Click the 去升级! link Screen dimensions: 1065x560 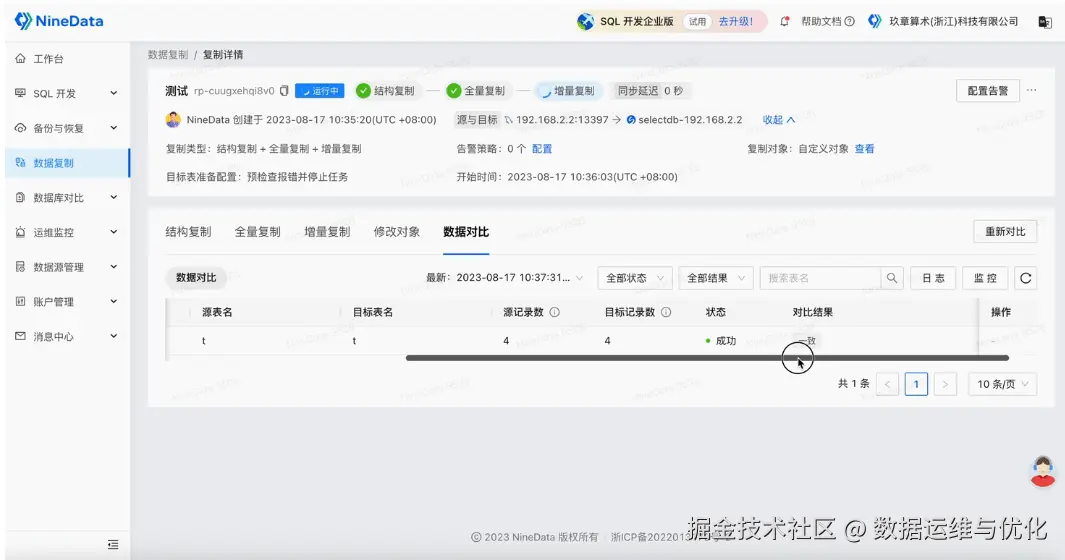[x=736, y=22]
